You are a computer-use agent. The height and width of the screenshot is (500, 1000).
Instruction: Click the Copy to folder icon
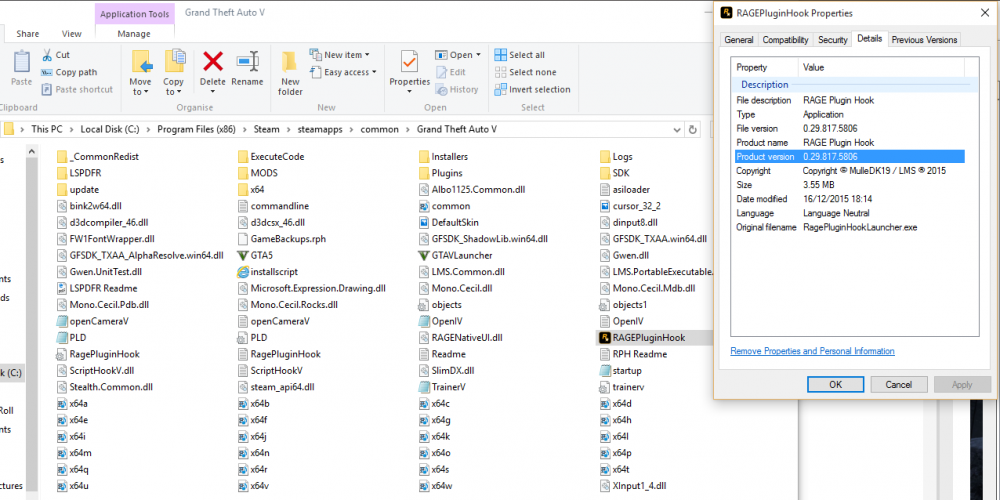tap(174, 62)
